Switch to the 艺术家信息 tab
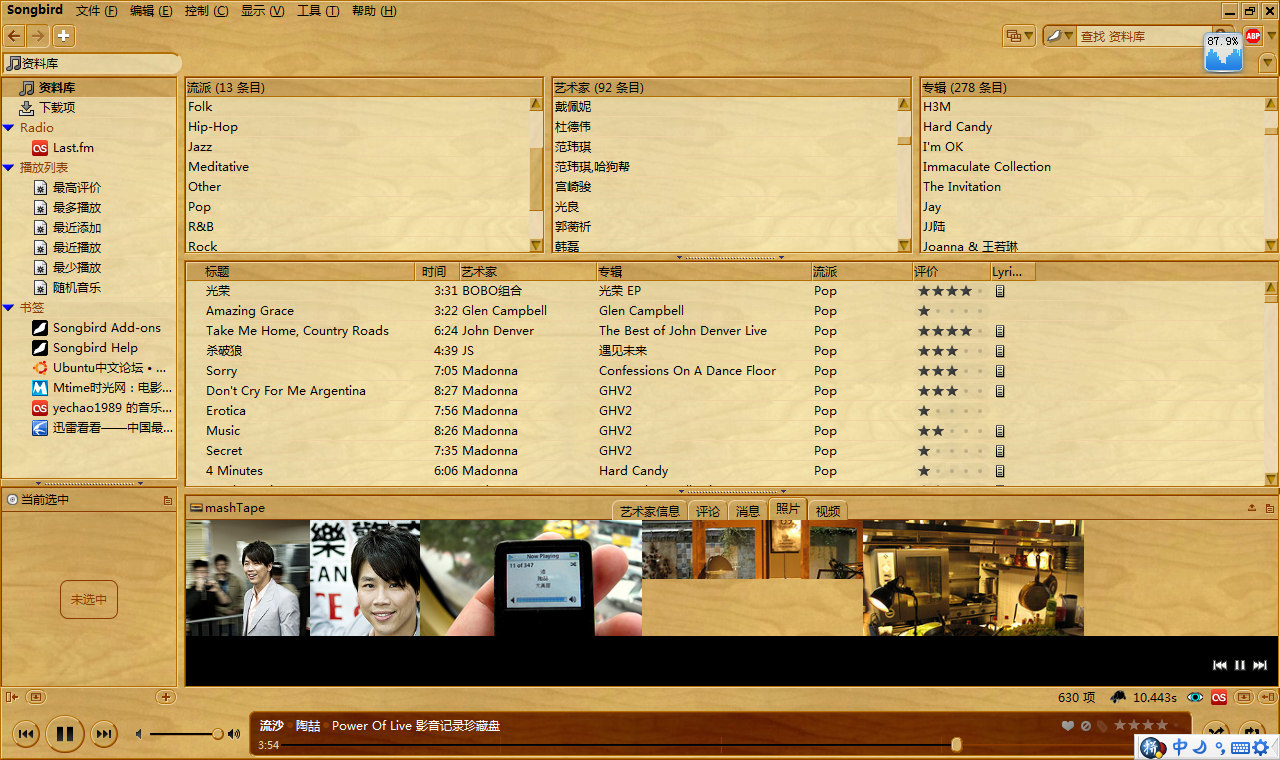Image resolution: width=1280 pixels, height=760 pixels. [x=649, y=511]
